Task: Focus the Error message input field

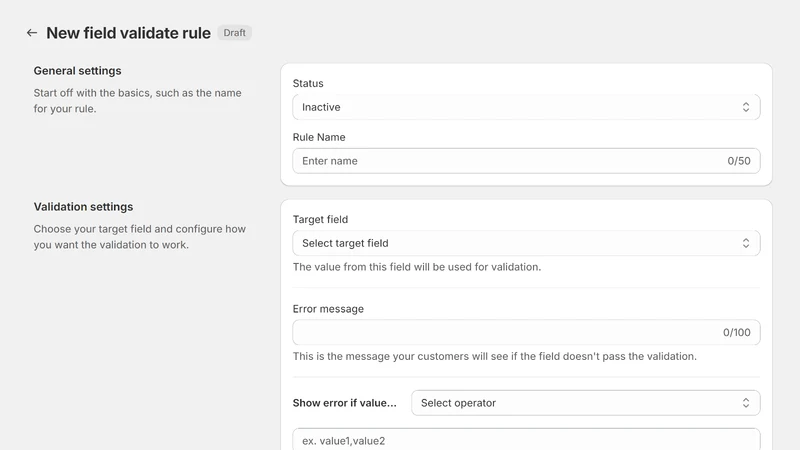Action: coord(526,332)
